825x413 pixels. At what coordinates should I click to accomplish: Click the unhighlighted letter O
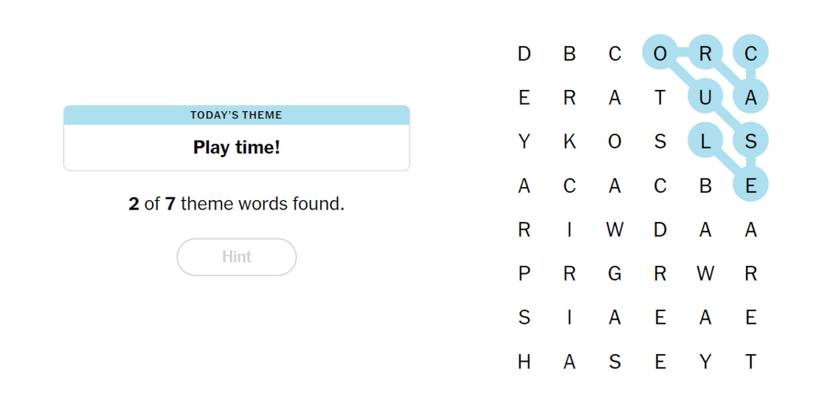(614, 141)
